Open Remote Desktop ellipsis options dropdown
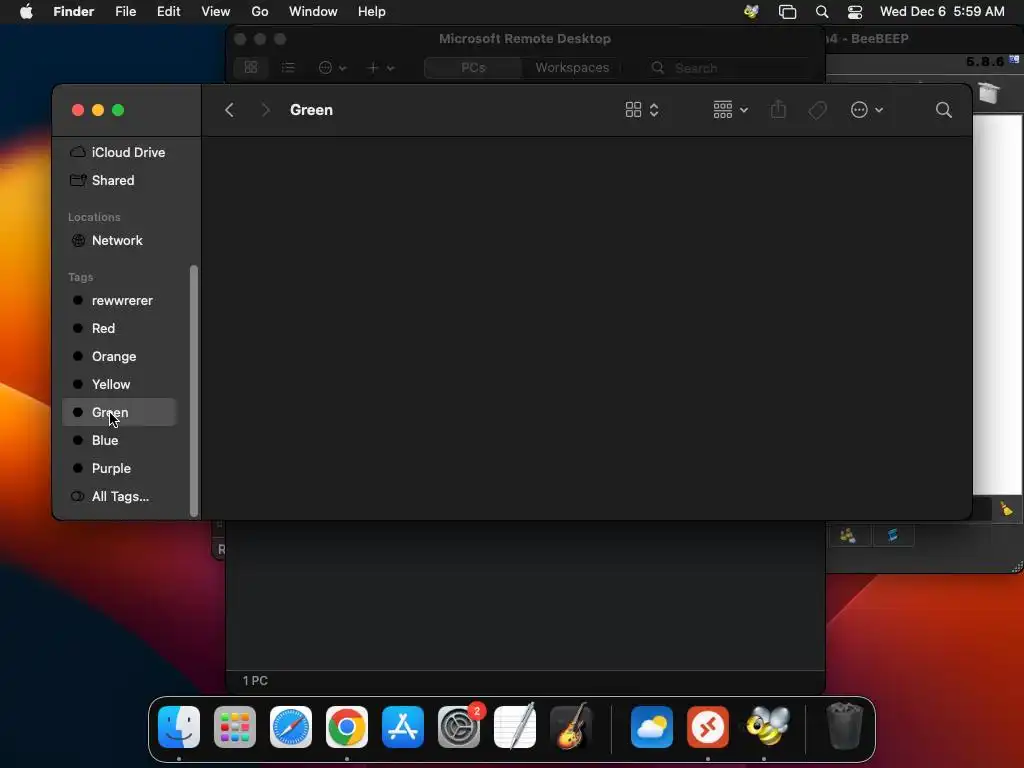The image size is (1024, 768). (332, 67)
